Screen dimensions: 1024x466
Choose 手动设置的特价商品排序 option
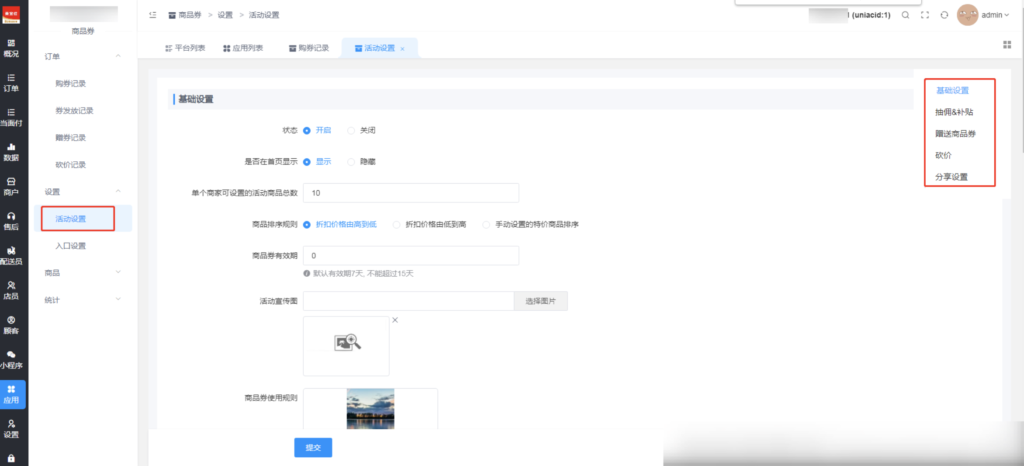[530, 224]
